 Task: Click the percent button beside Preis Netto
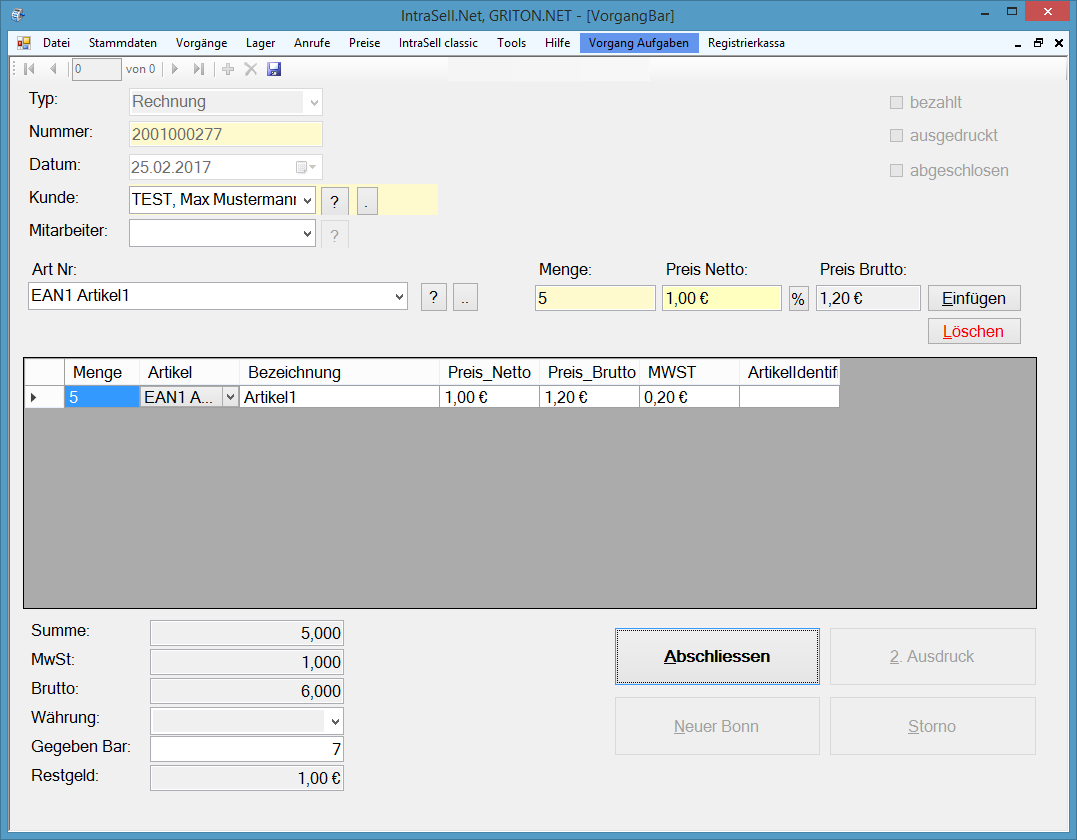[x=798, y=299]
